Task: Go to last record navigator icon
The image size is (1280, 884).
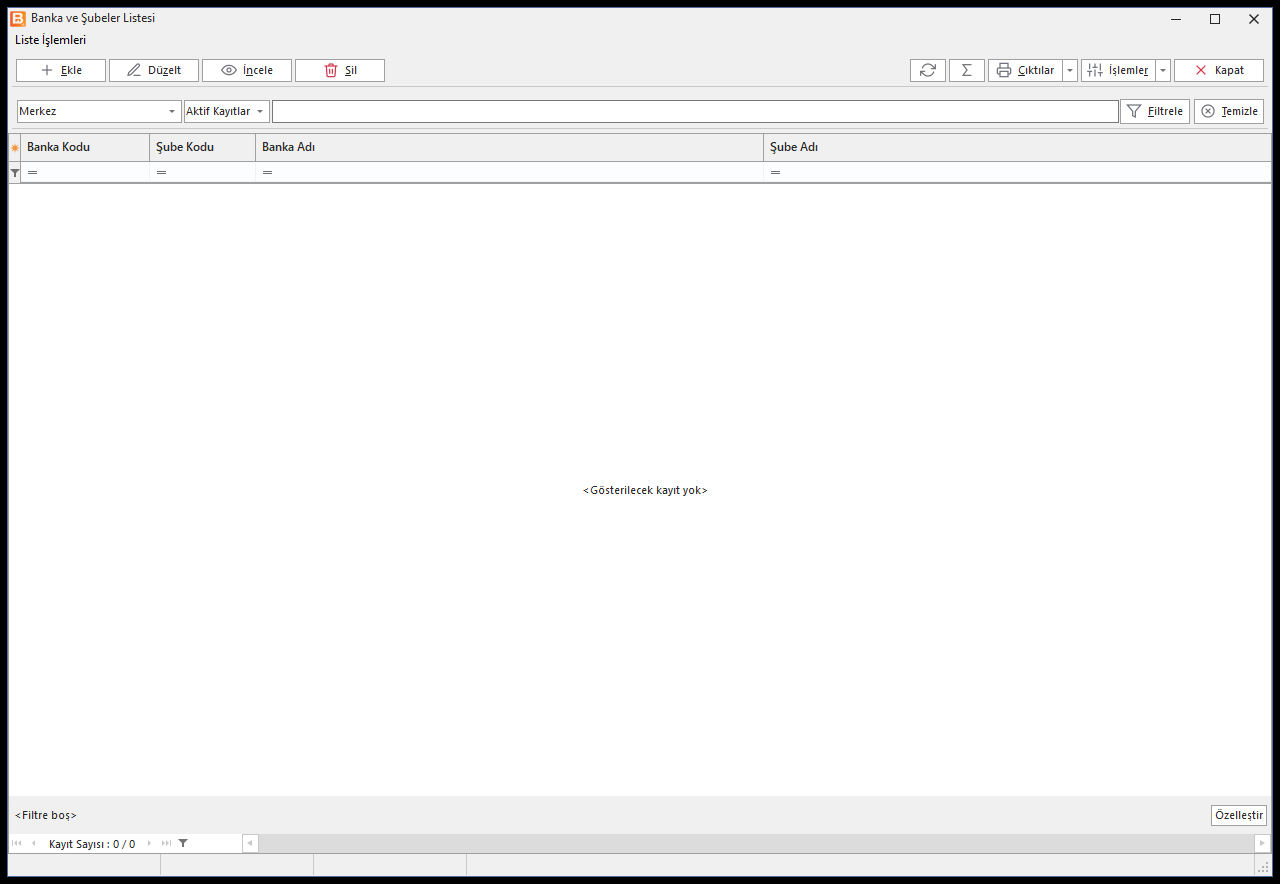Action: point(166,843)
